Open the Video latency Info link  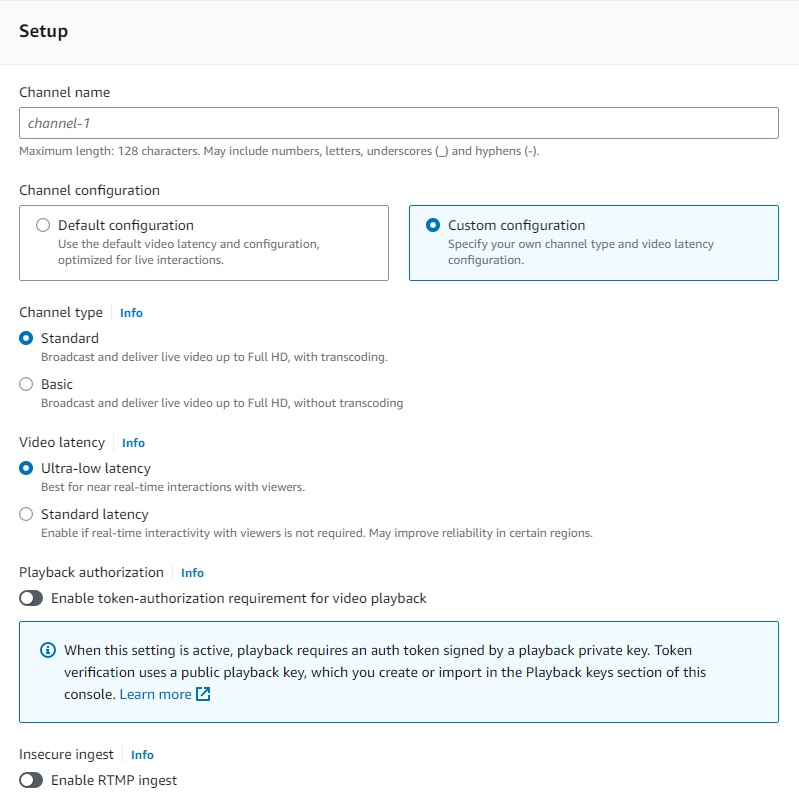click(133, 443)
